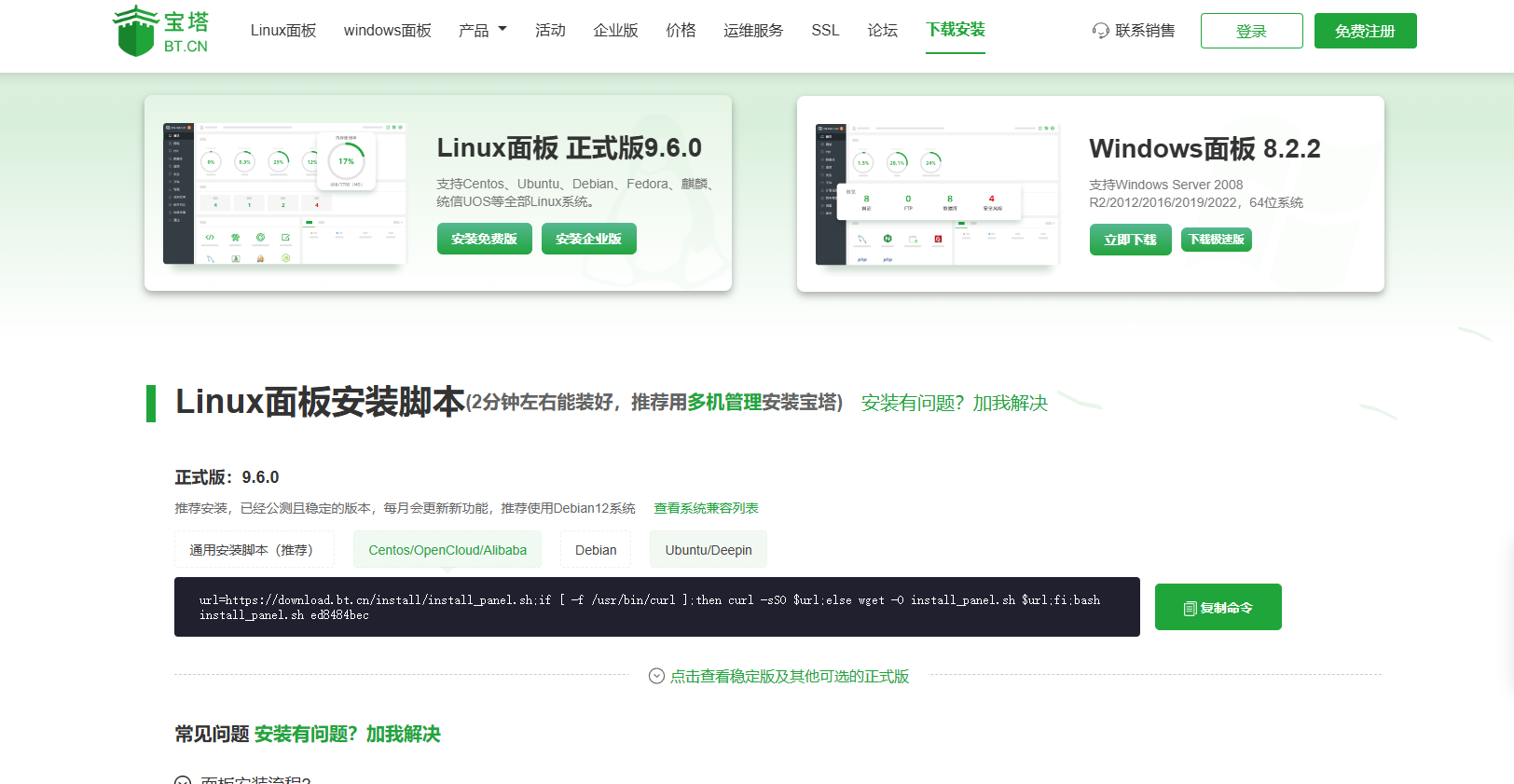Click the headset icon beside 联系销售
The height and width of the screenshot is (784, 1514).
tap(1101, 31)
